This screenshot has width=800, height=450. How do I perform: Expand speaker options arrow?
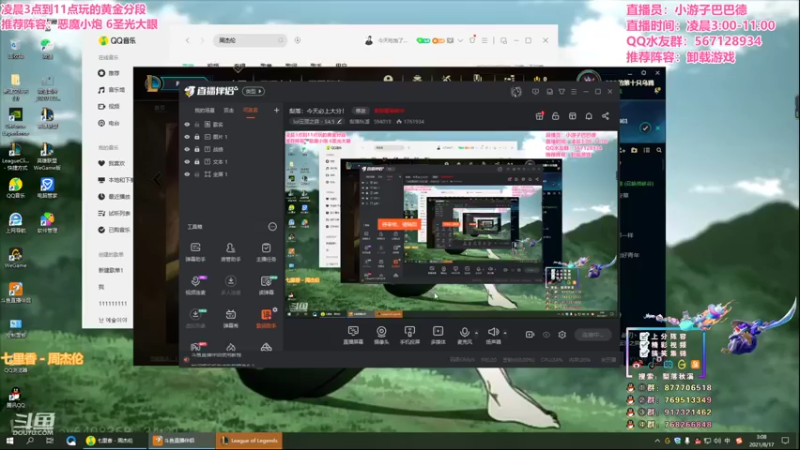coord(505,333)
